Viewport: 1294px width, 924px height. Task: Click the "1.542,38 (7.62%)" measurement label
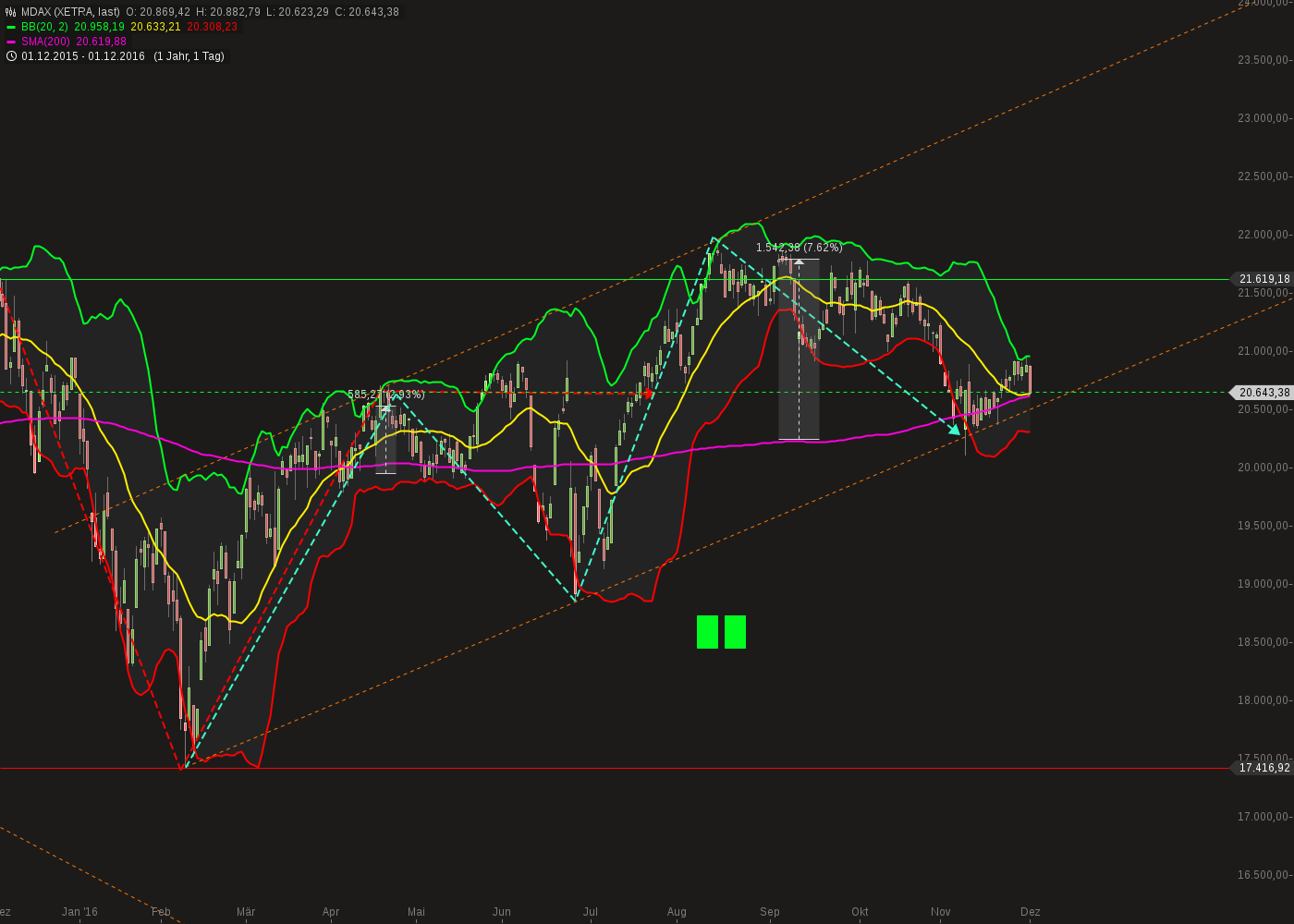pyautogui.click(x=800, y=248)
